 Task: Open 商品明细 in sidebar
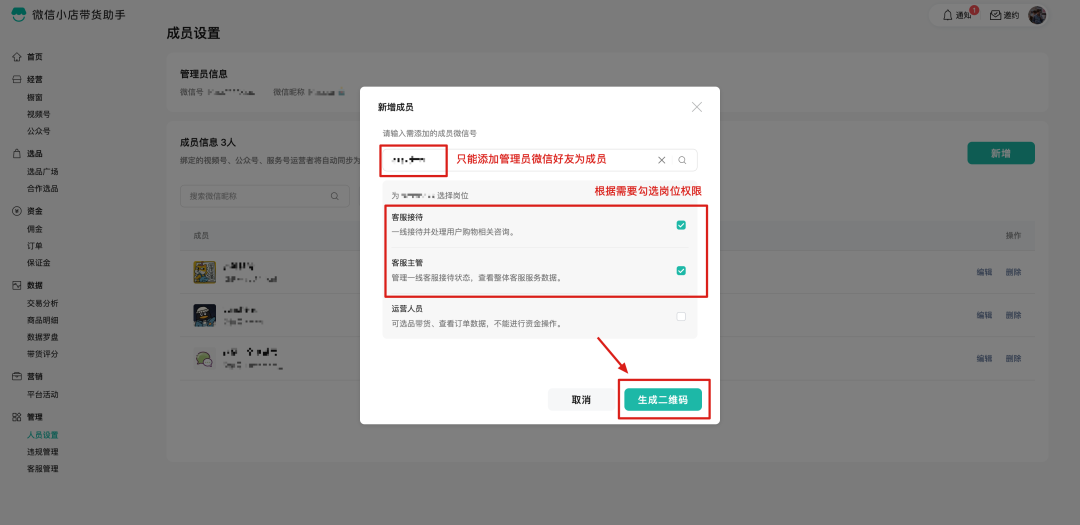43,320
